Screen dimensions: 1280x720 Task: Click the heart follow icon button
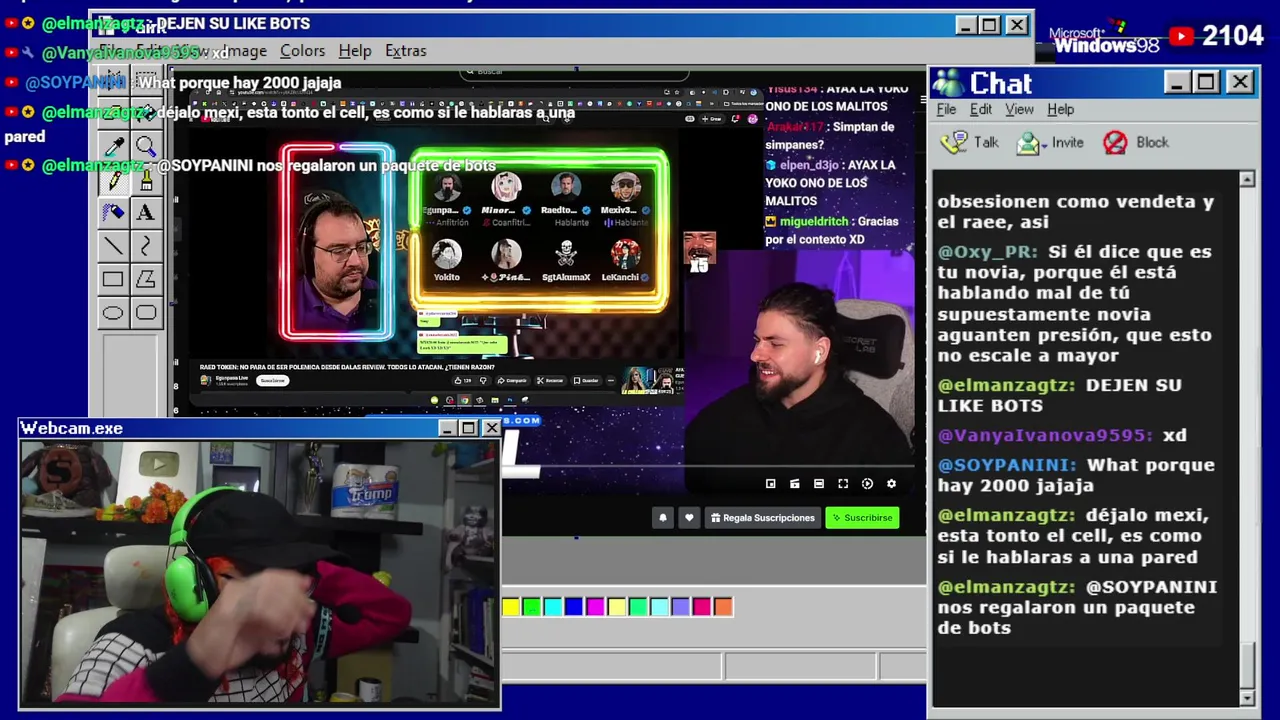coord(688,517)
